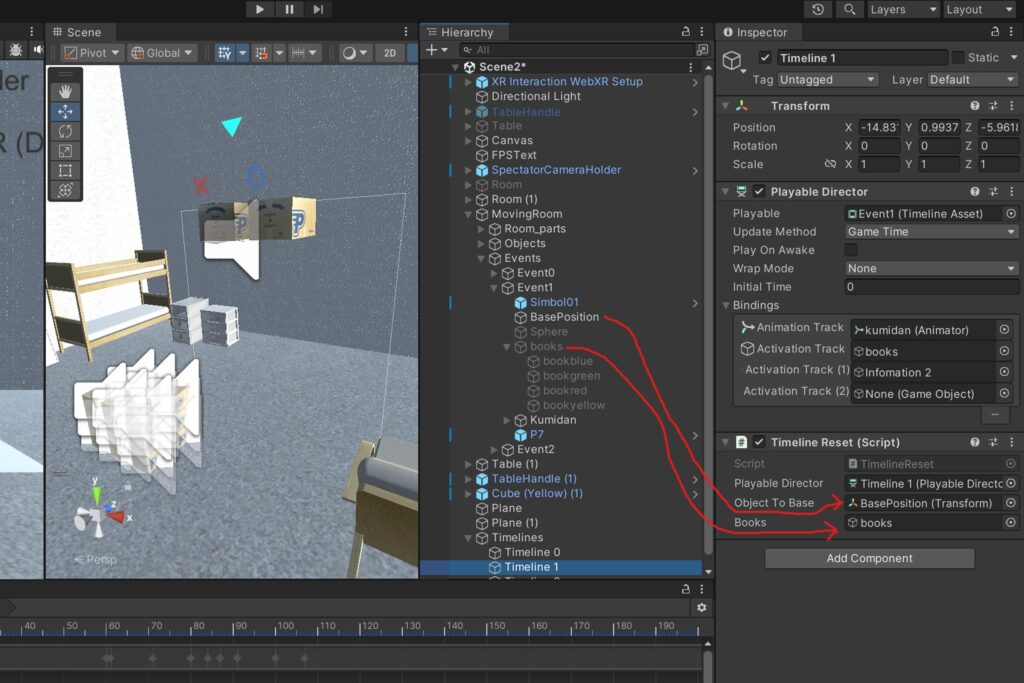This screenshot has width=1024, height=683.
Task: Open the Undo History icon
Action: (818, 9)
